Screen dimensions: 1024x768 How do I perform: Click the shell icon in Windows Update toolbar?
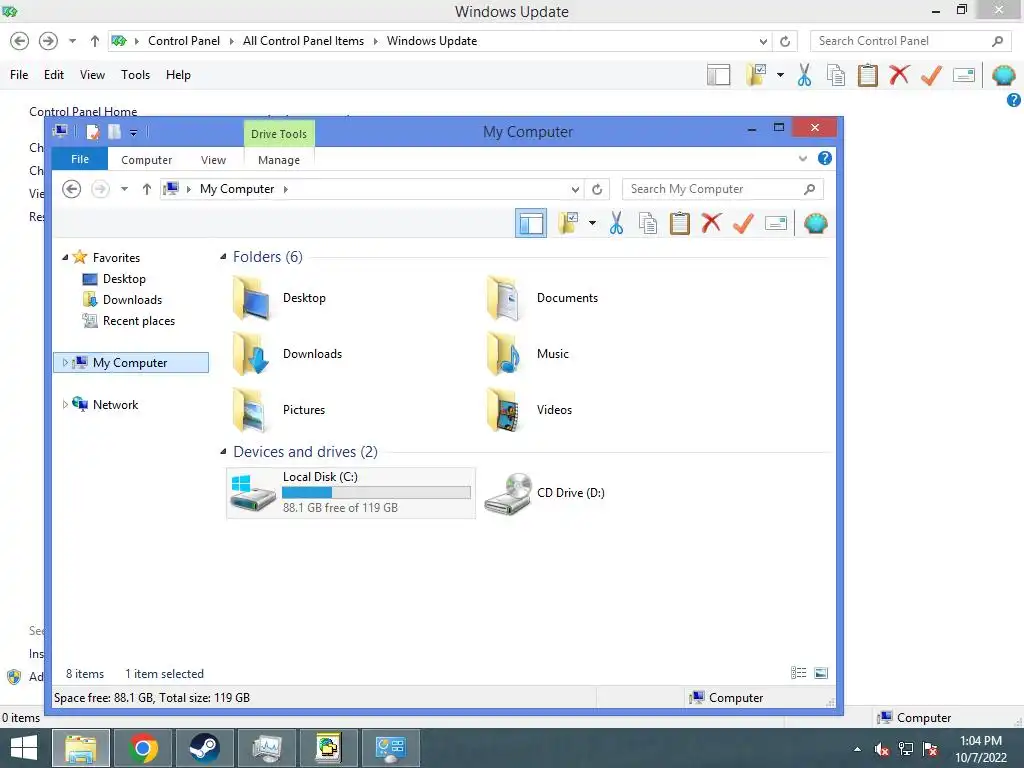pyautogui.click(x=1004, y=75)
